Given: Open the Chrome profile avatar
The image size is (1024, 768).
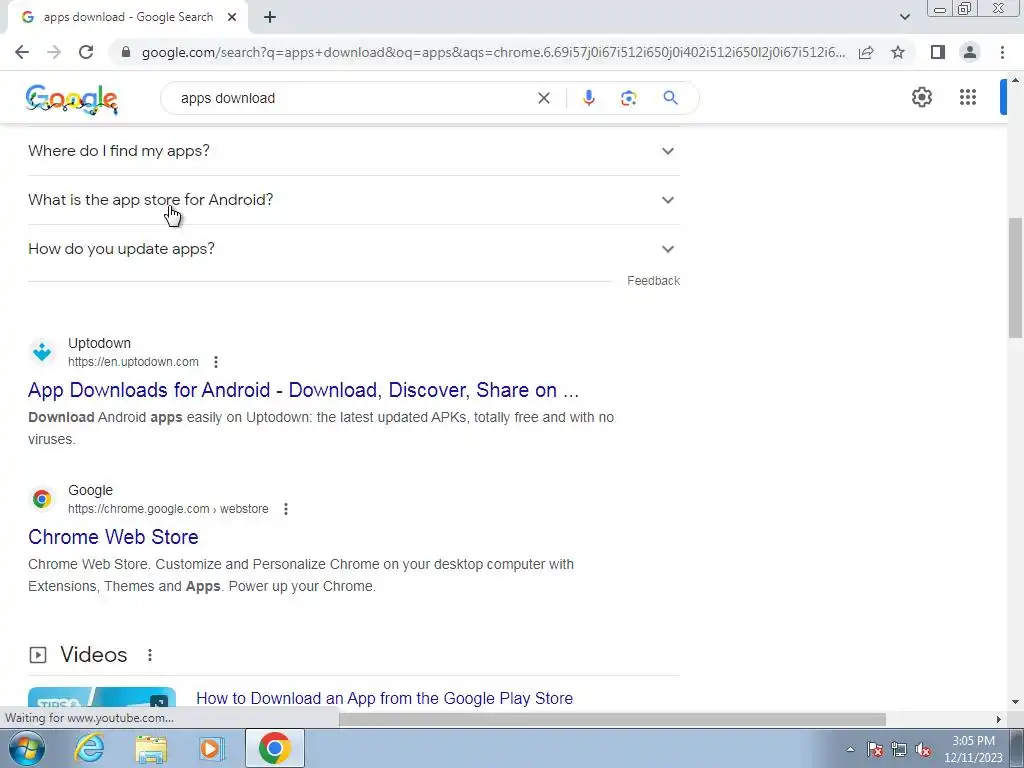Looking at the screenshot, I should click(x=970, y=52).
